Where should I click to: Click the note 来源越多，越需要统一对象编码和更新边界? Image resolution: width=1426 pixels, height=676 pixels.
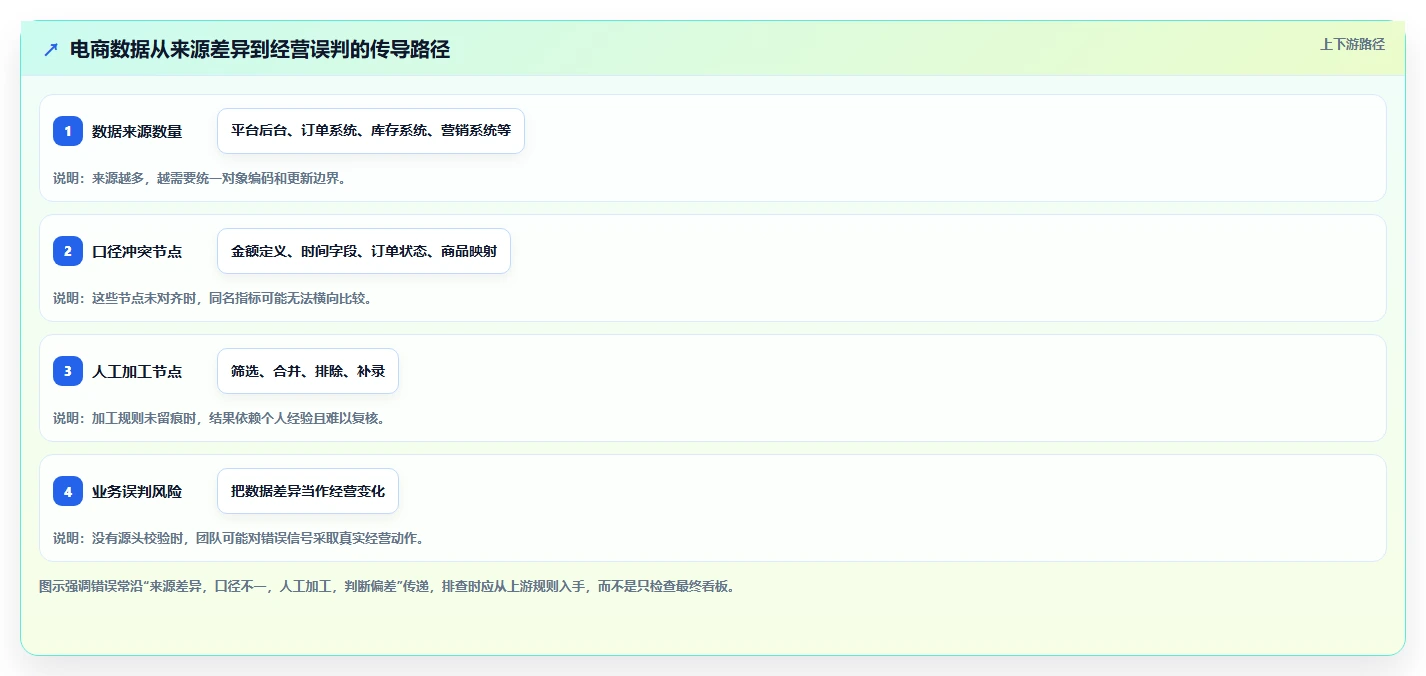pos(199,178)
